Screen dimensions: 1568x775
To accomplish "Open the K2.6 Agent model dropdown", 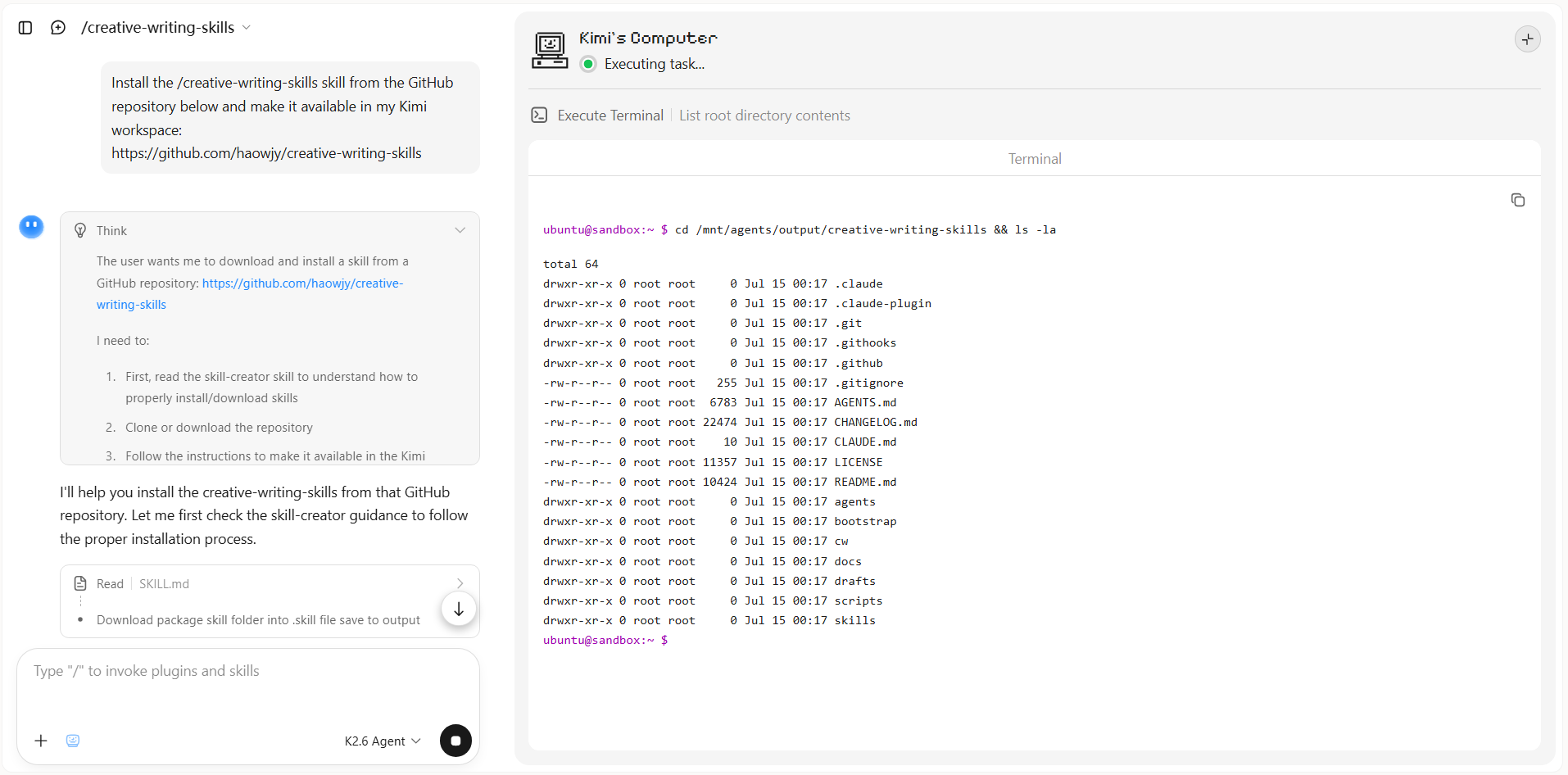I will point(383,741).
